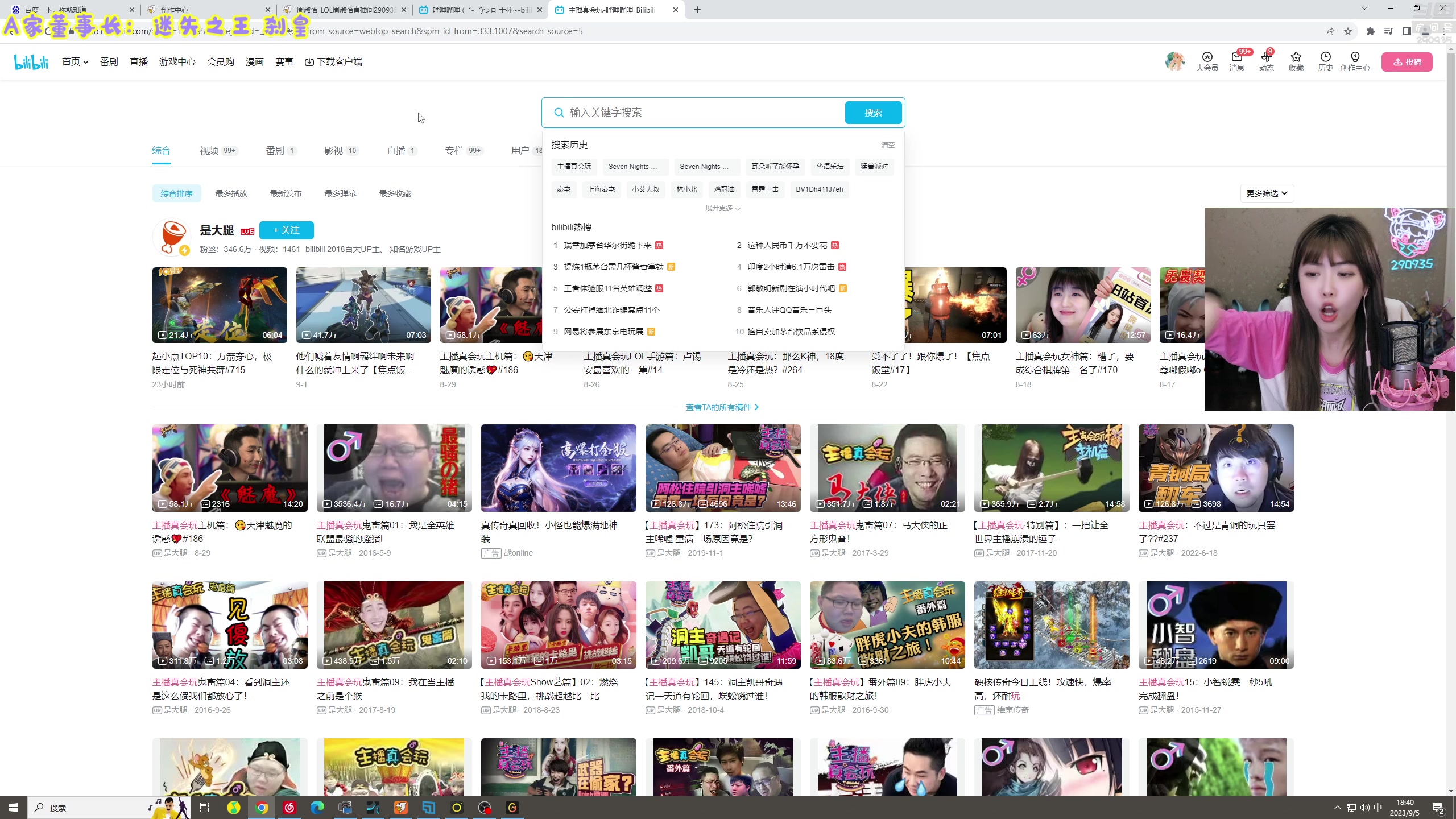This screenshot has height=819, width=1456.
Task: Click the bilibili logo
Action: point(31,61)
